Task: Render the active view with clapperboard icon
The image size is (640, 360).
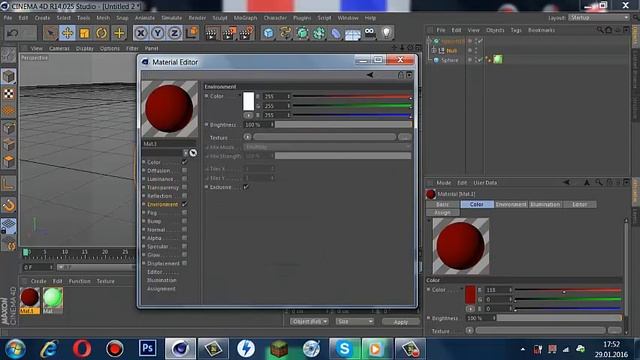Action: pyautogui.click(x=211, y=33)
